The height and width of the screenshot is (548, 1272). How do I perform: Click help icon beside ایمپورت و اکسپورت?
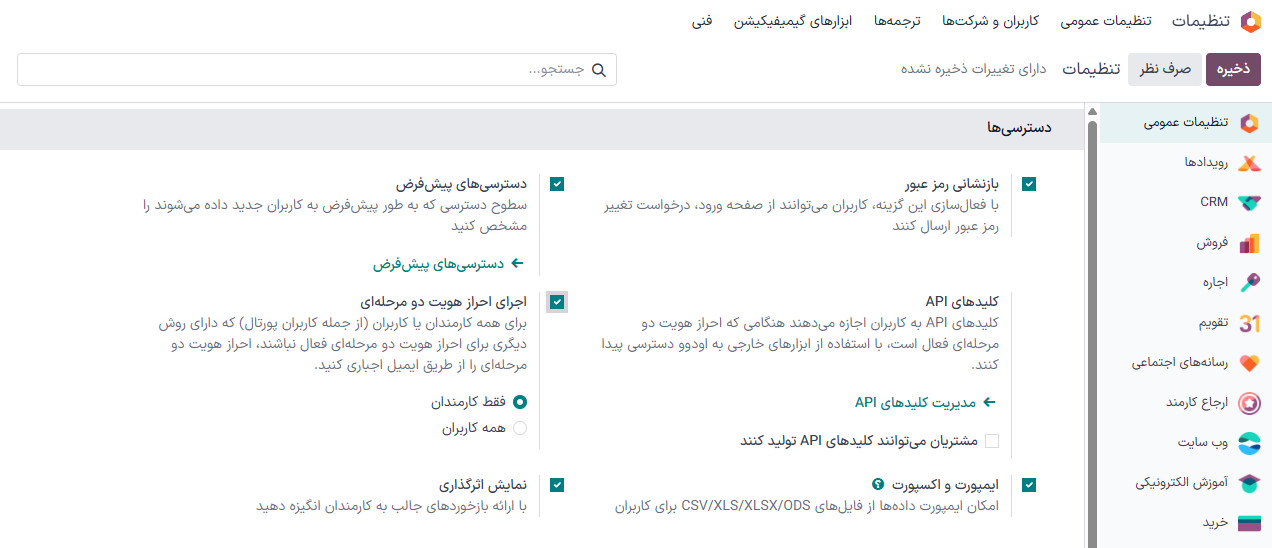tap(878, 484)
